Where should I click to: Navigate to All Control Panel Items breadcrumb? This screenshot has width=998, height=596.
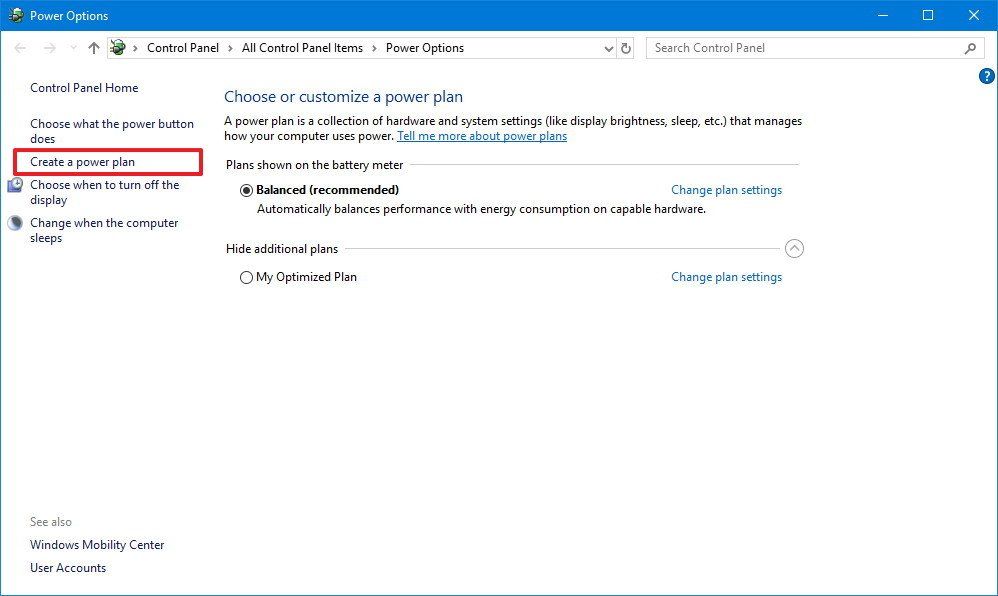click(x=302, y=47)
